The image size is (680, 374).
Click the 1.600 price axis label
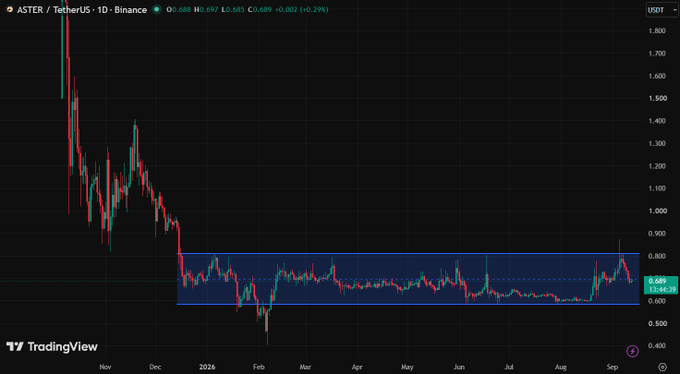point(657,76)
